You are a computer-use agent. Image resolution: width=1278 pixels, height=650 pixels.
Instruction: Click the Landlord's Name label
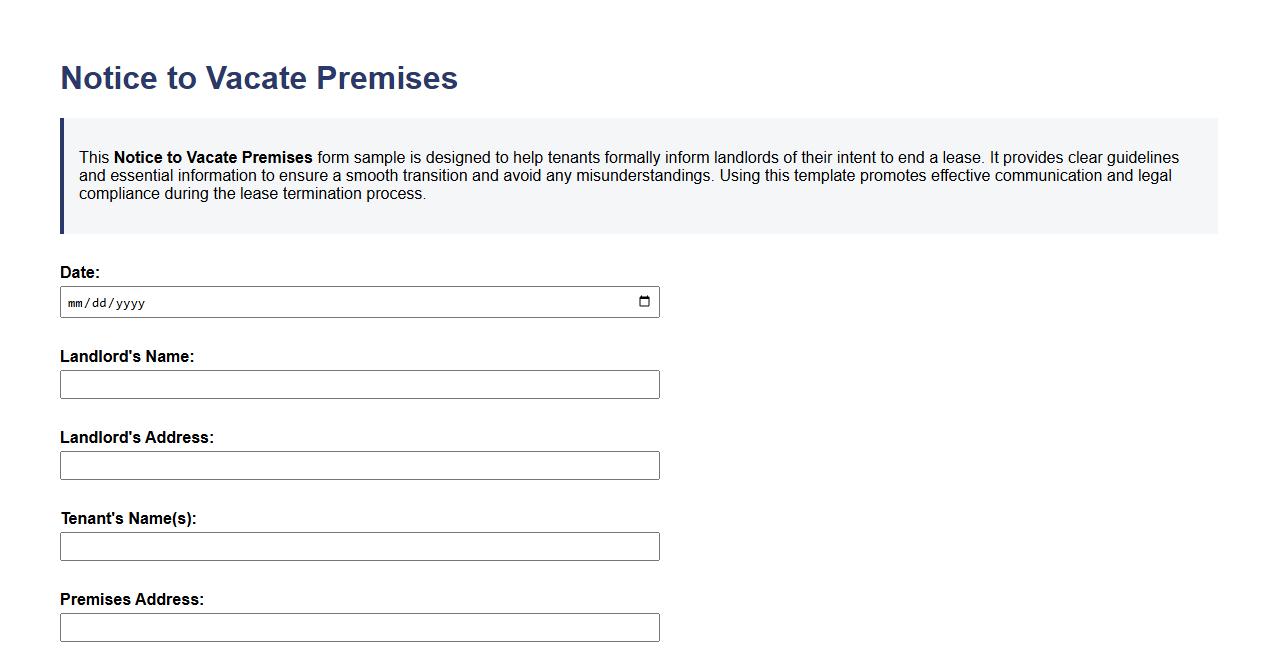128,356
